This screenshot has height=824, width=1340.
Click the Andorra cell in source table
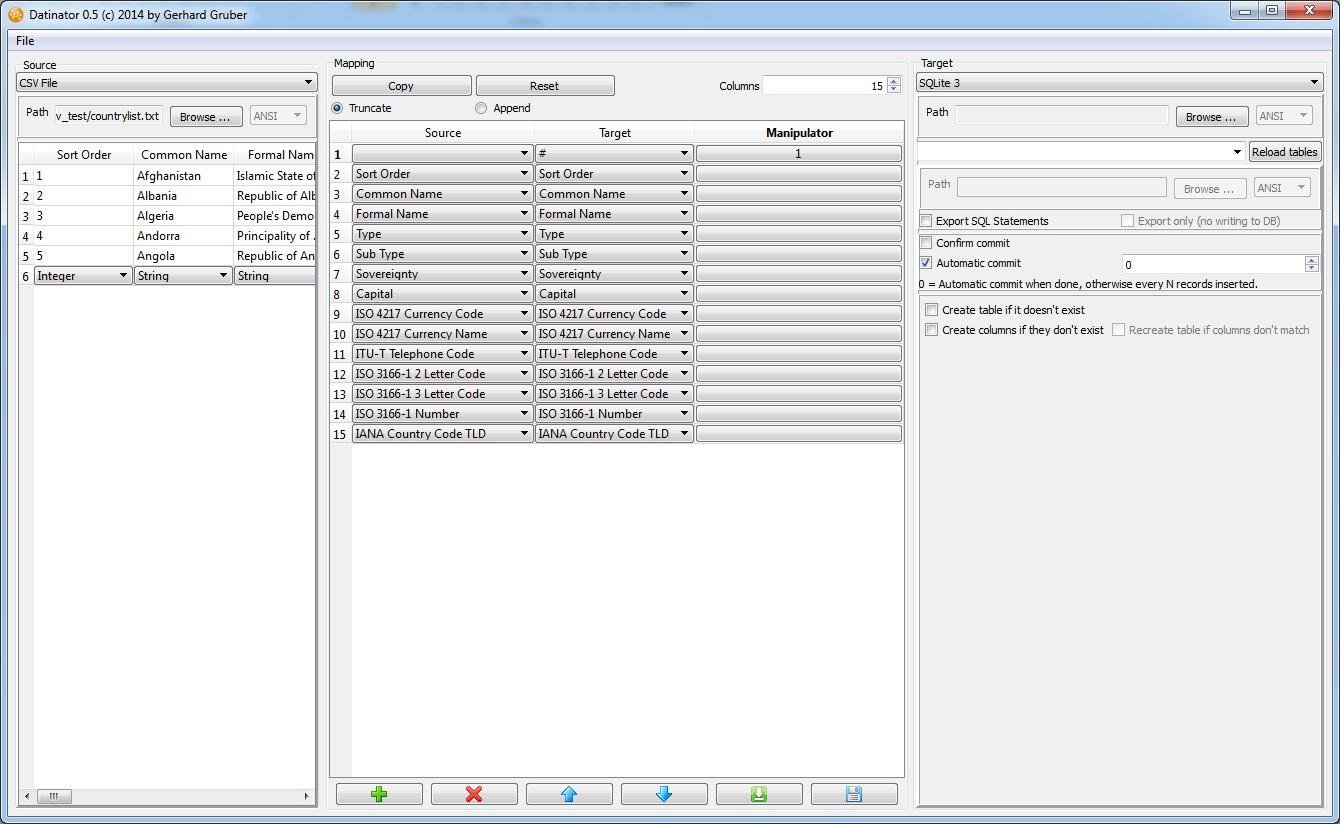pyautogui.click(x=183, y=236)
